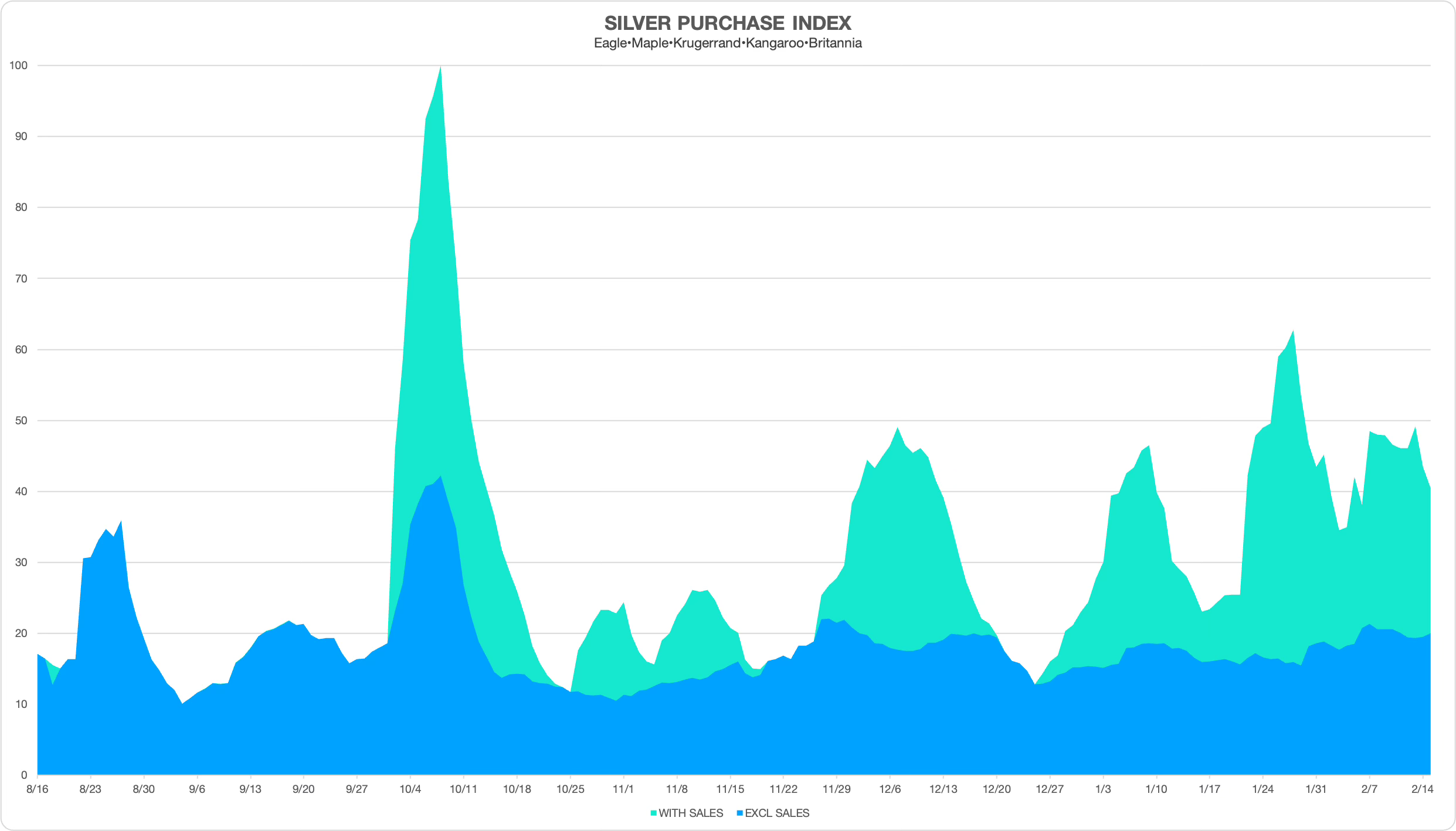Click the 10 y-axis label
Viewport: 1456px width, 831px height.
(x=21, y=704)
